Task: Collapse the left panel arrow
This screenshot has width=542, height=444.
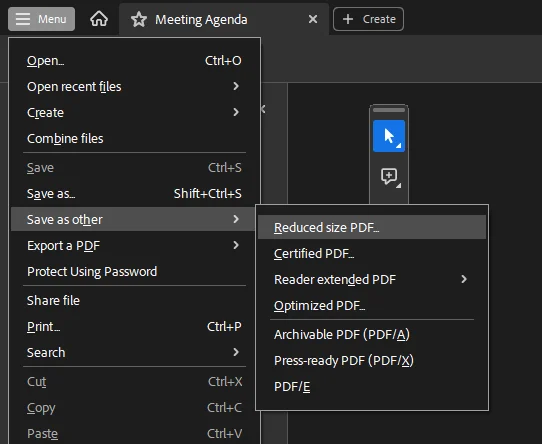Action: (x=263, y=109)
